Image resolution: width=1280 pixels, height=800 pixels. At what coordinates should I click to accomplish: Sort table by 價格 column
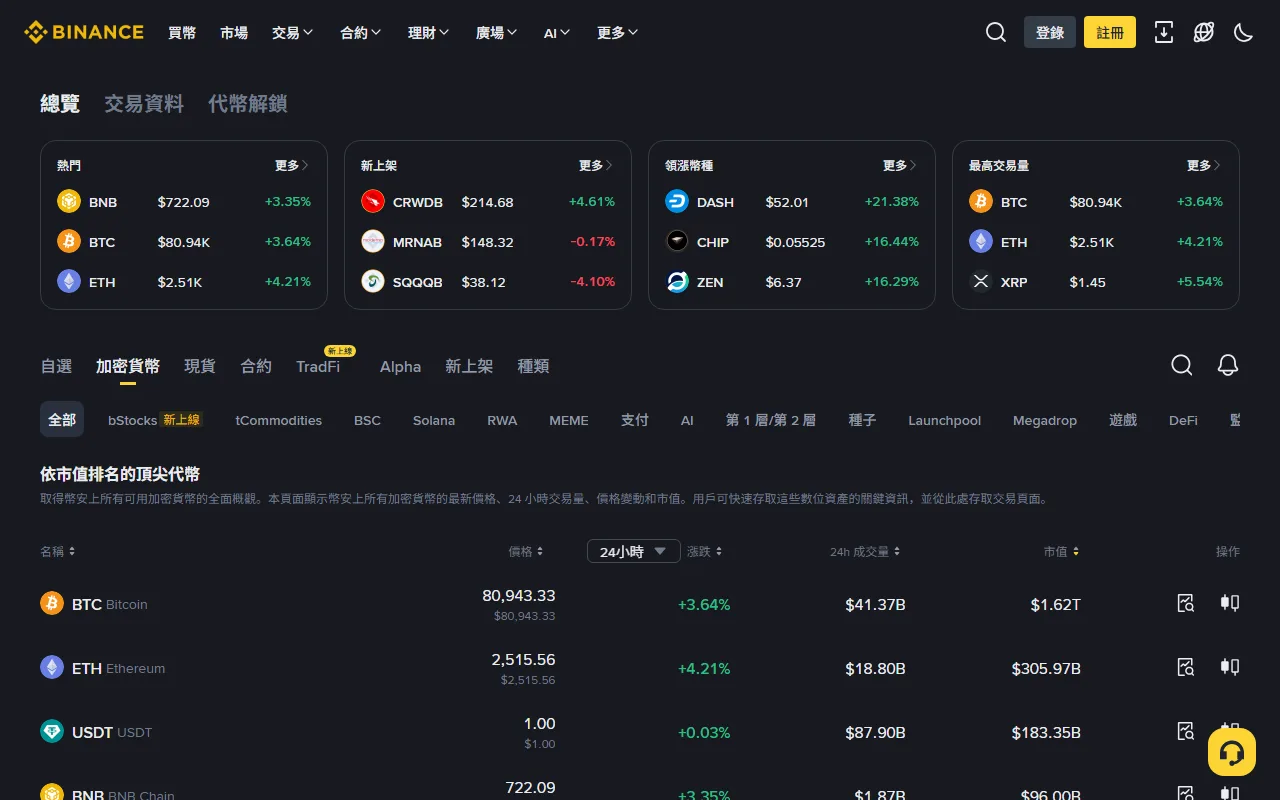tap(526, 551)
